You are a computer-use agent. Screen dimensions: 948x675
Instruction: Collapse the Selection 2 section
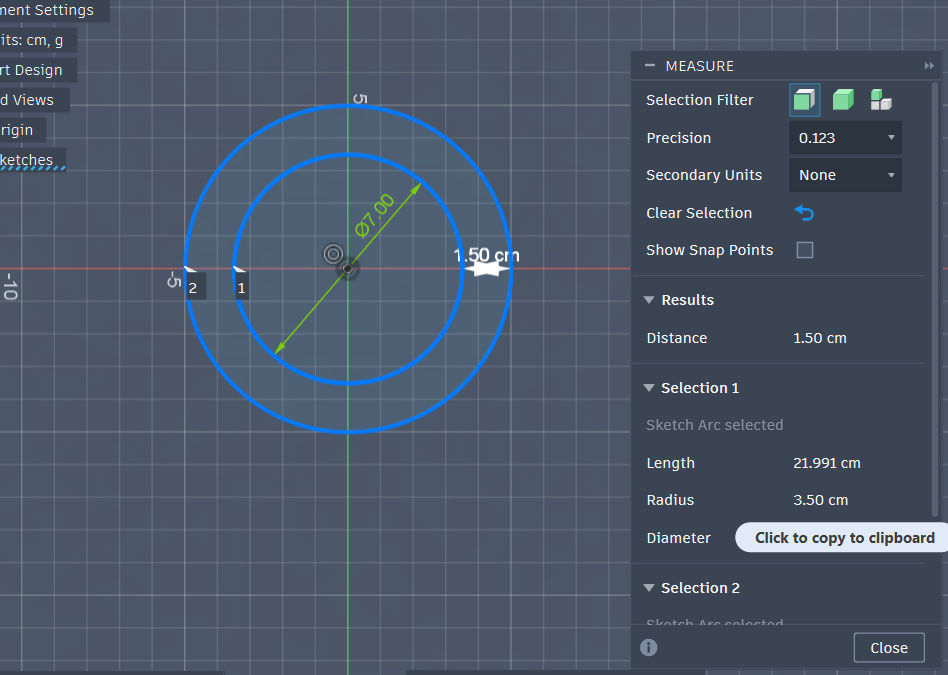[x=649, y=588]
